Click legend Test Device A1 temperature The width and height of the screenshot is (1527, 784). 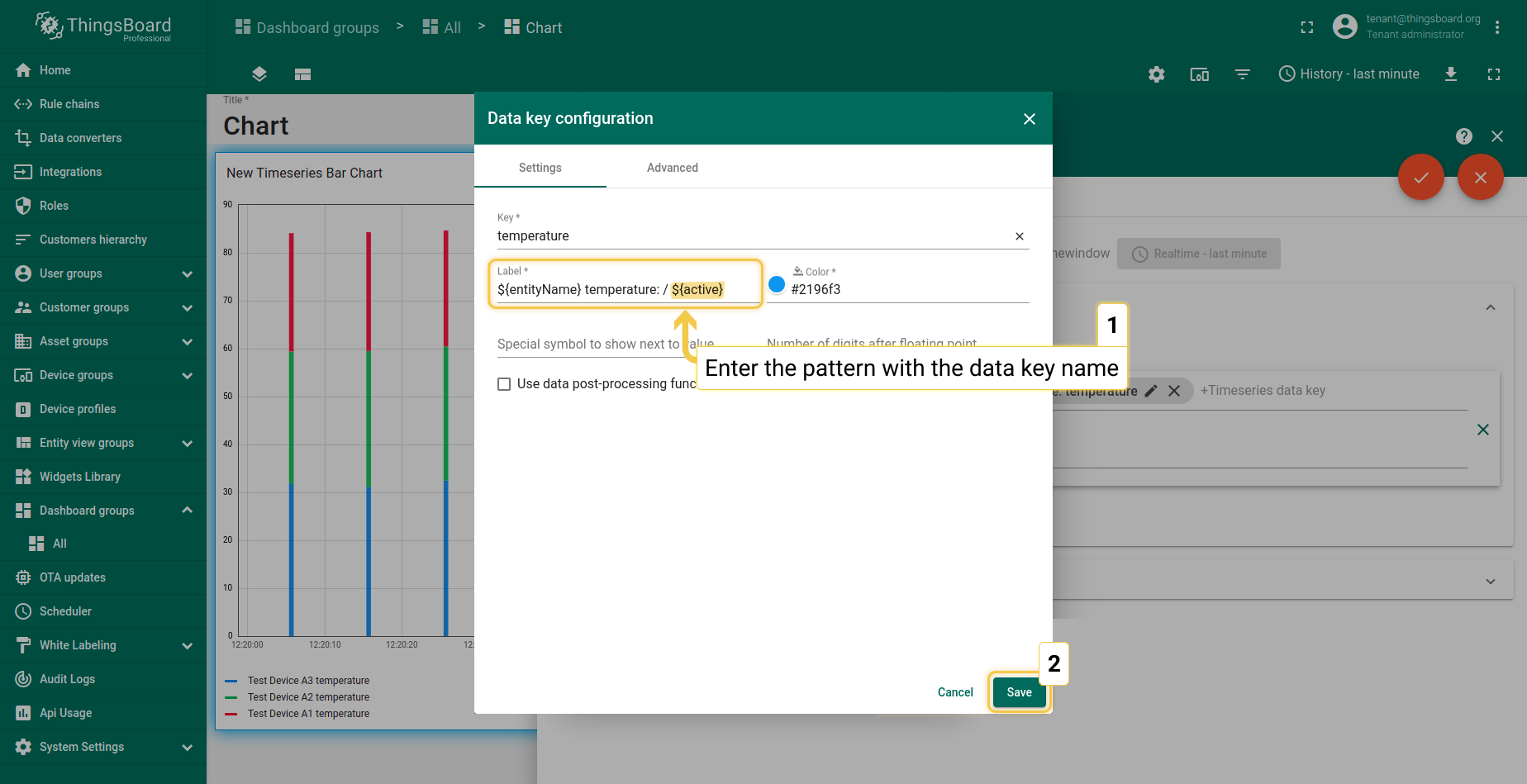click(x=308, y=714)
